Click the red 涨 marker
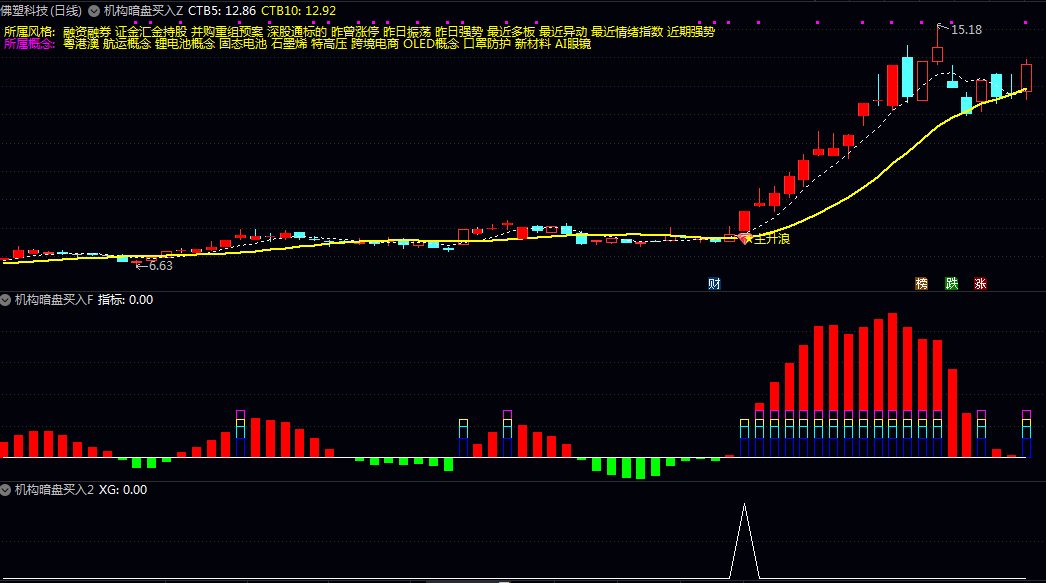Screen dimensions: 1046x583 [980, 283]
